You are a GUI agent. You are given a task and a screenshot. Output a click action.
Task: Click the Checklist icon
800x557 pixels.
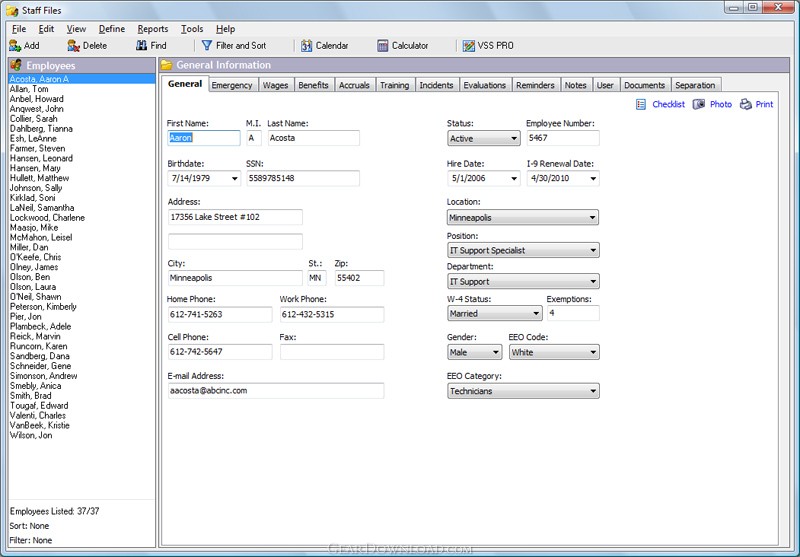tap(641, 104)
